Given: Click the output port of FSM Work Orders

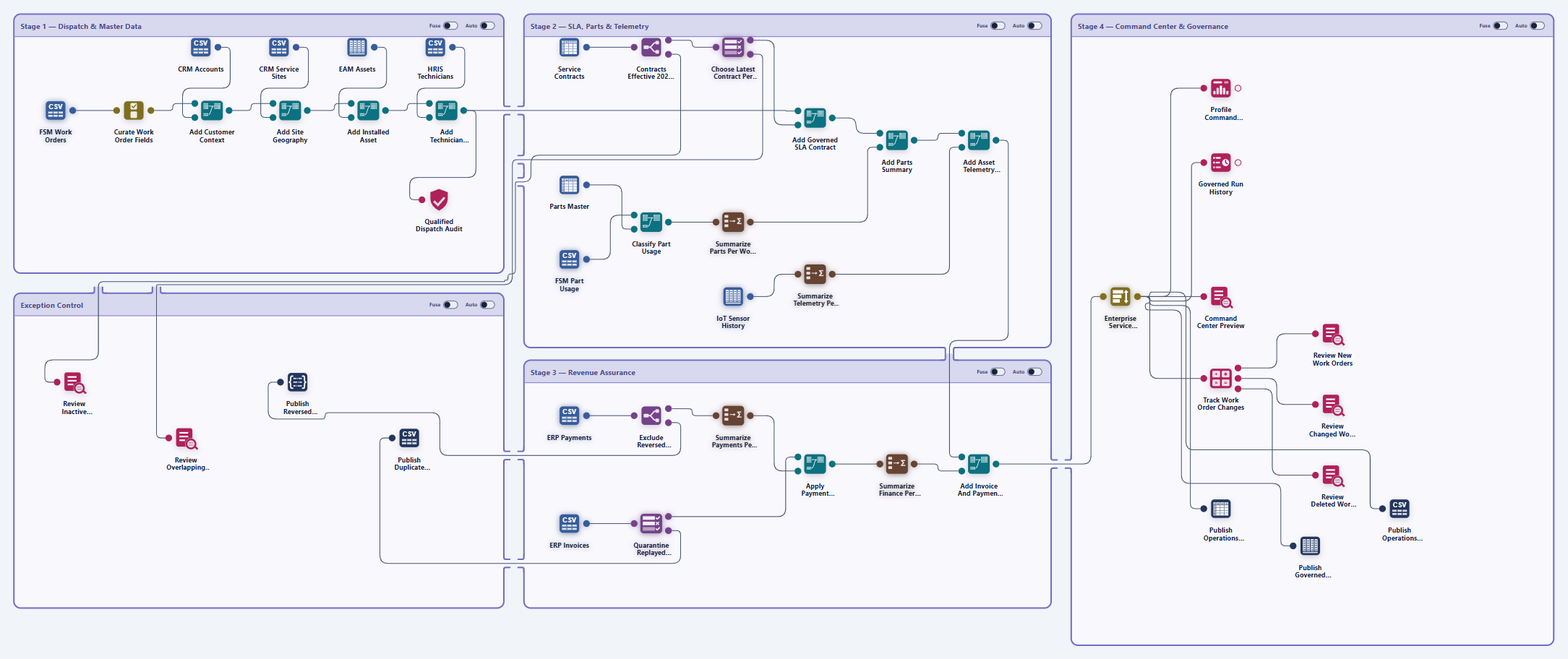Looking at the screenshot, I should 73,111.
